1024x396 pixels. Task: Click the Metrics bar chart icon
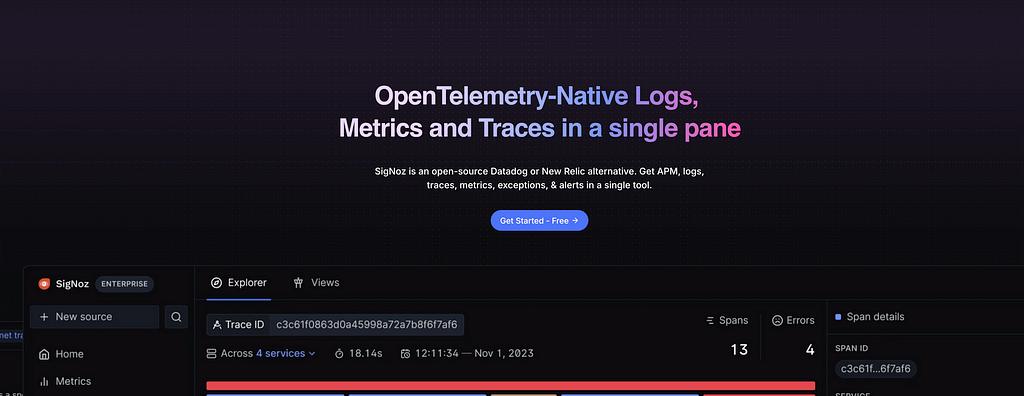click(x=44, y=381)
